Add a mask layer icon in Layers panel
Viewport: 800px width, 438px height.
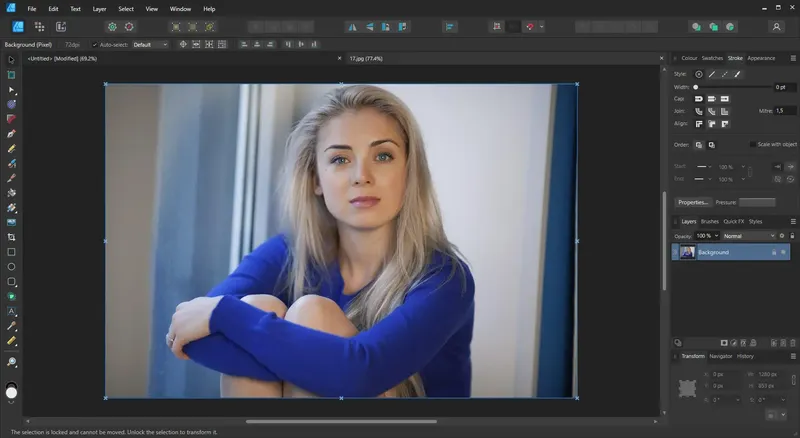point(723,343)
